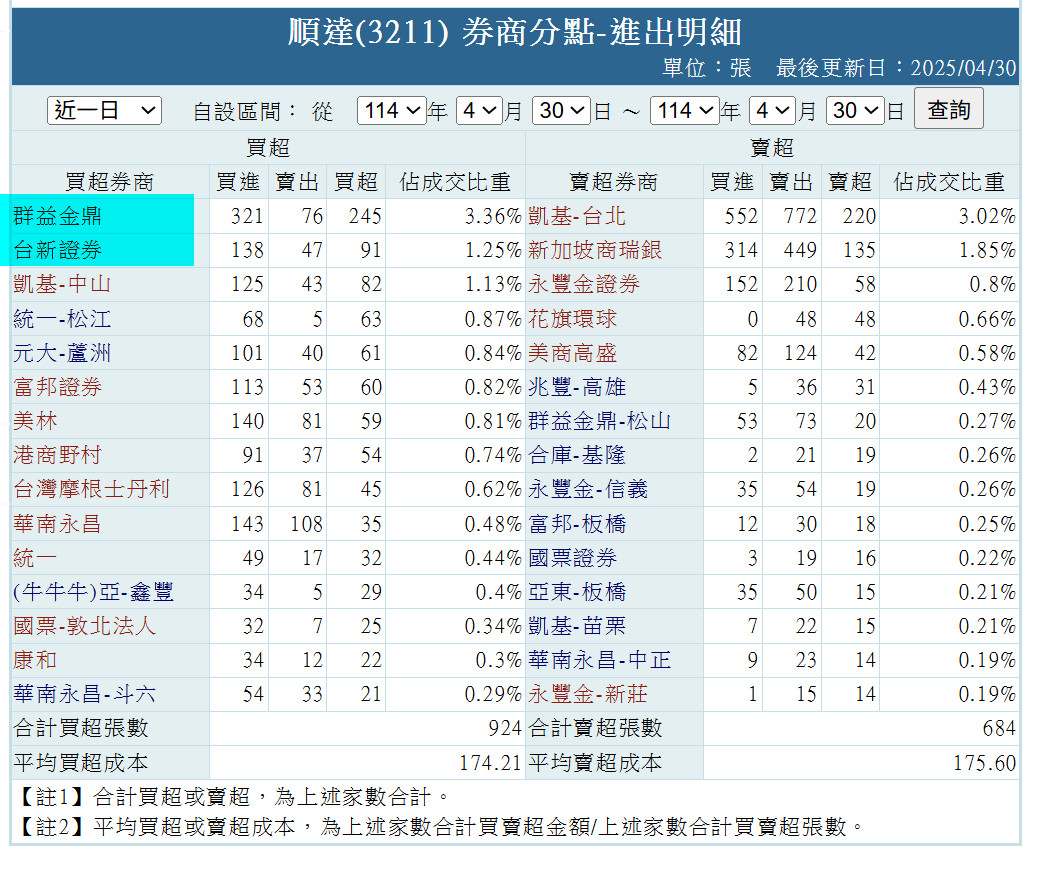Select the 自設區間 label
Screen dimensions: 1059x872
pos(244,111)
